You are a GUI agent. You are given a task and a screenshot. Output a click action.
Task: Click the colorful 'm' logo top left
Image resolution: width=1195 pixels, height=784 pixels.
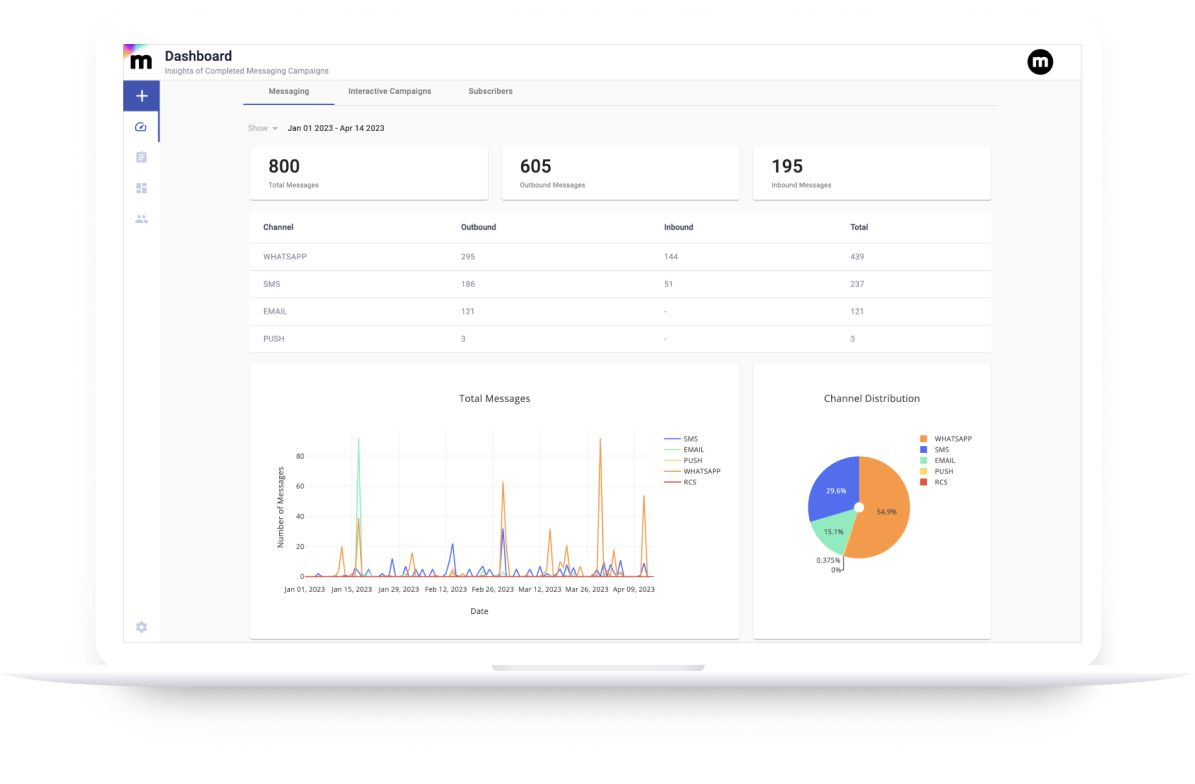tap(139, 60)
